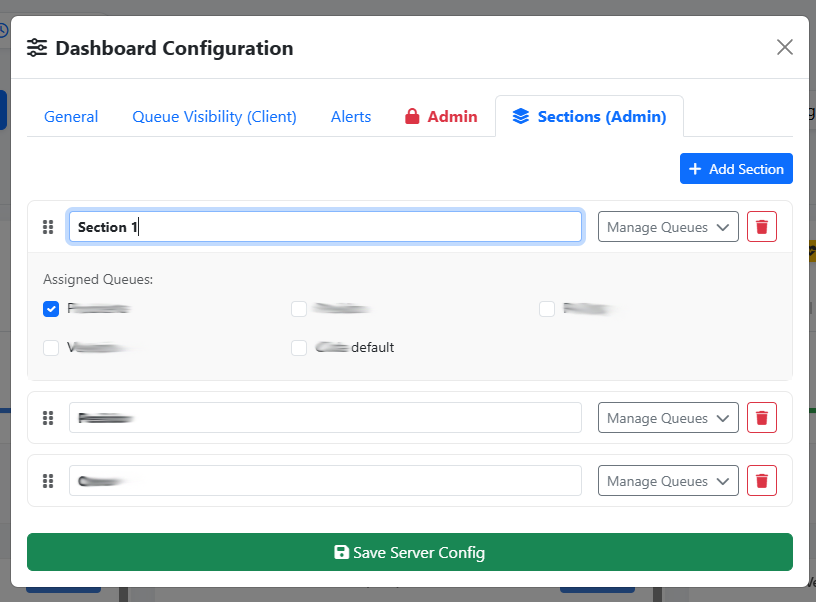This screenshot has width=816, height=602.
Task: Delete Section 1 with the red trash icon
Action: click(762, 227)
